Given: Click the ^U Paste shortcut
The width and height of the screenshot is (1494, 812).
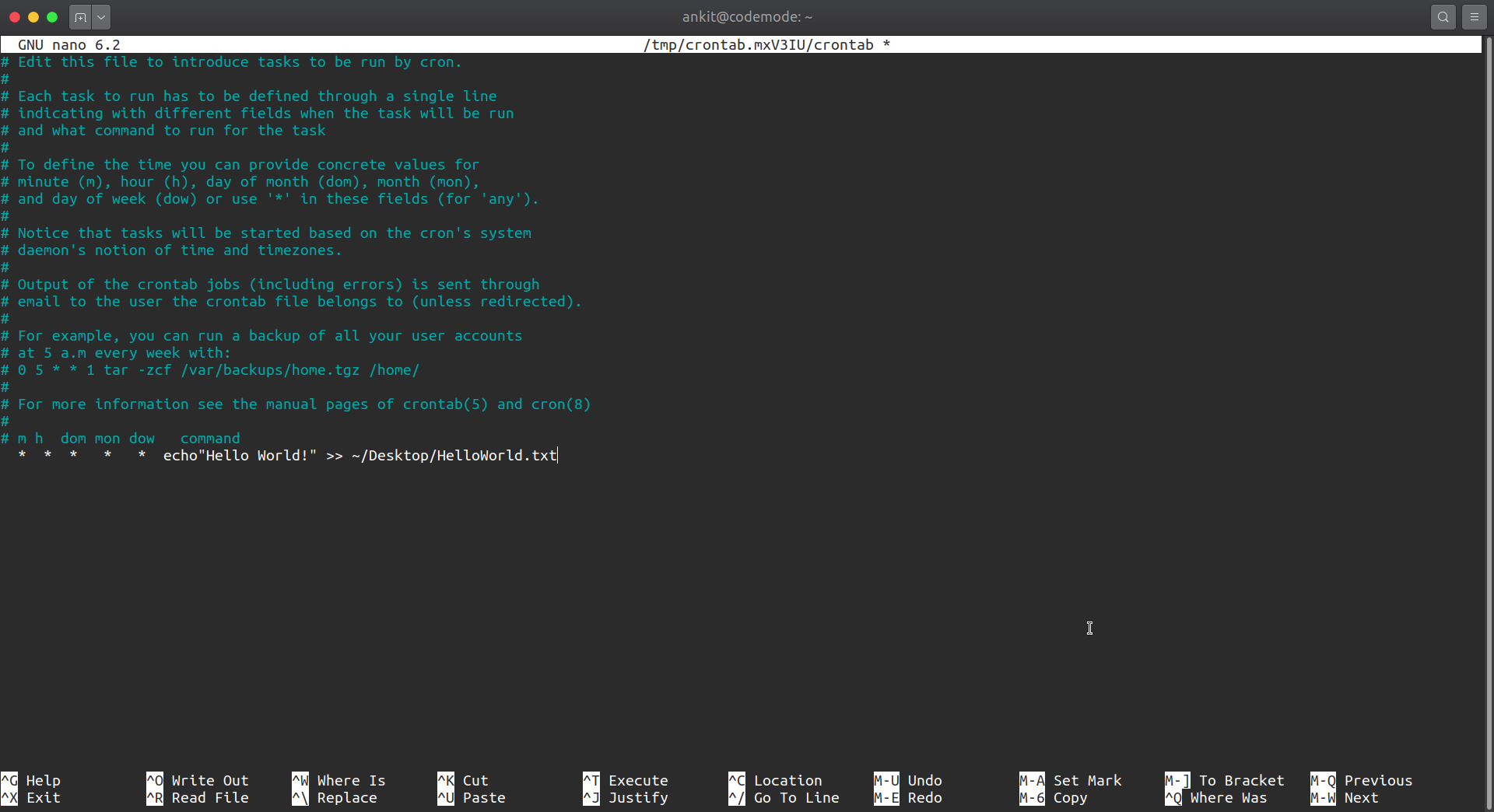Looking at the screenshot, I should pos(472,797).
